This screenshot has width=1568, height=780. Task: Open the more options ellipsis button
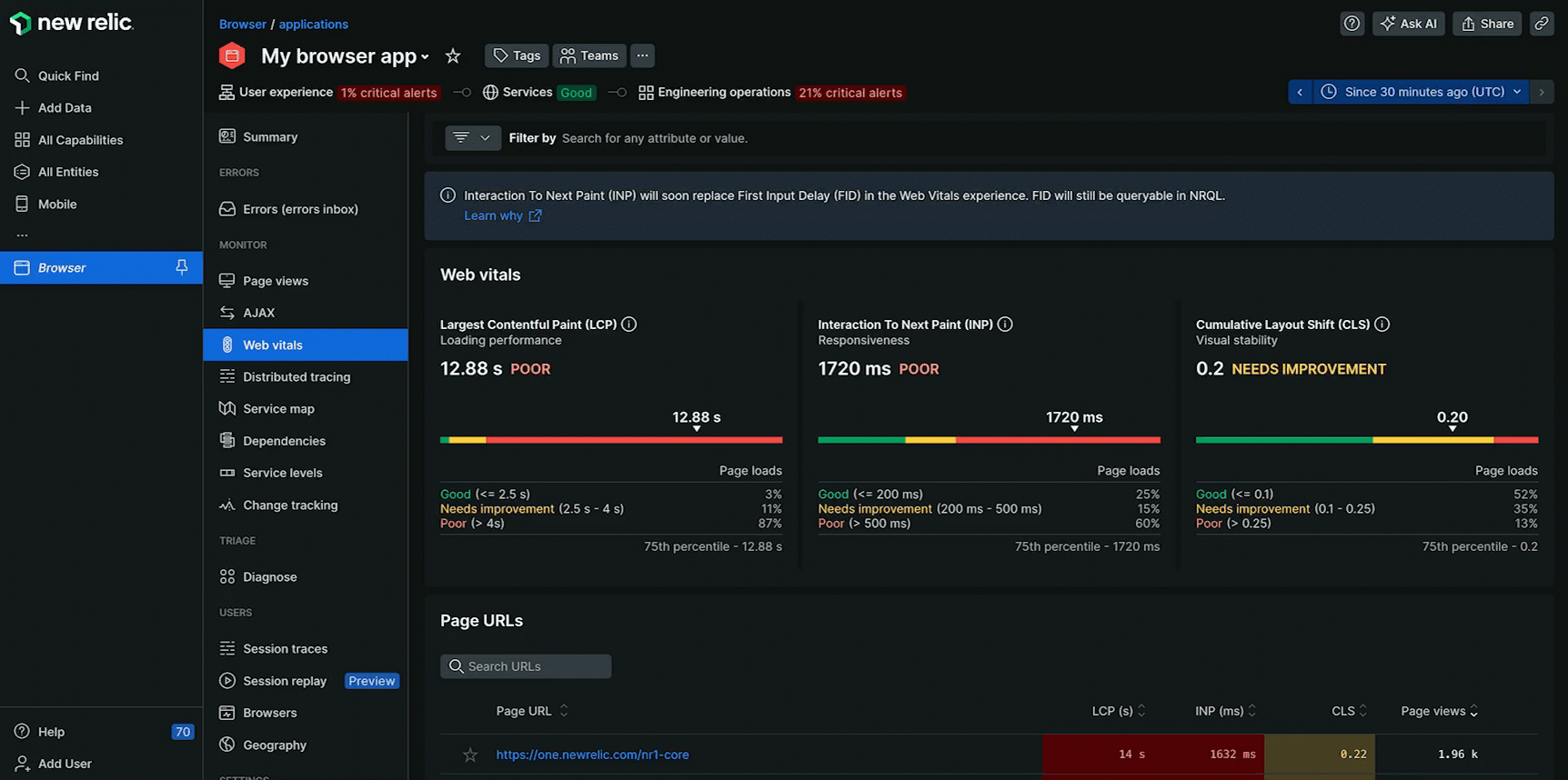click(x=642, y=55)
